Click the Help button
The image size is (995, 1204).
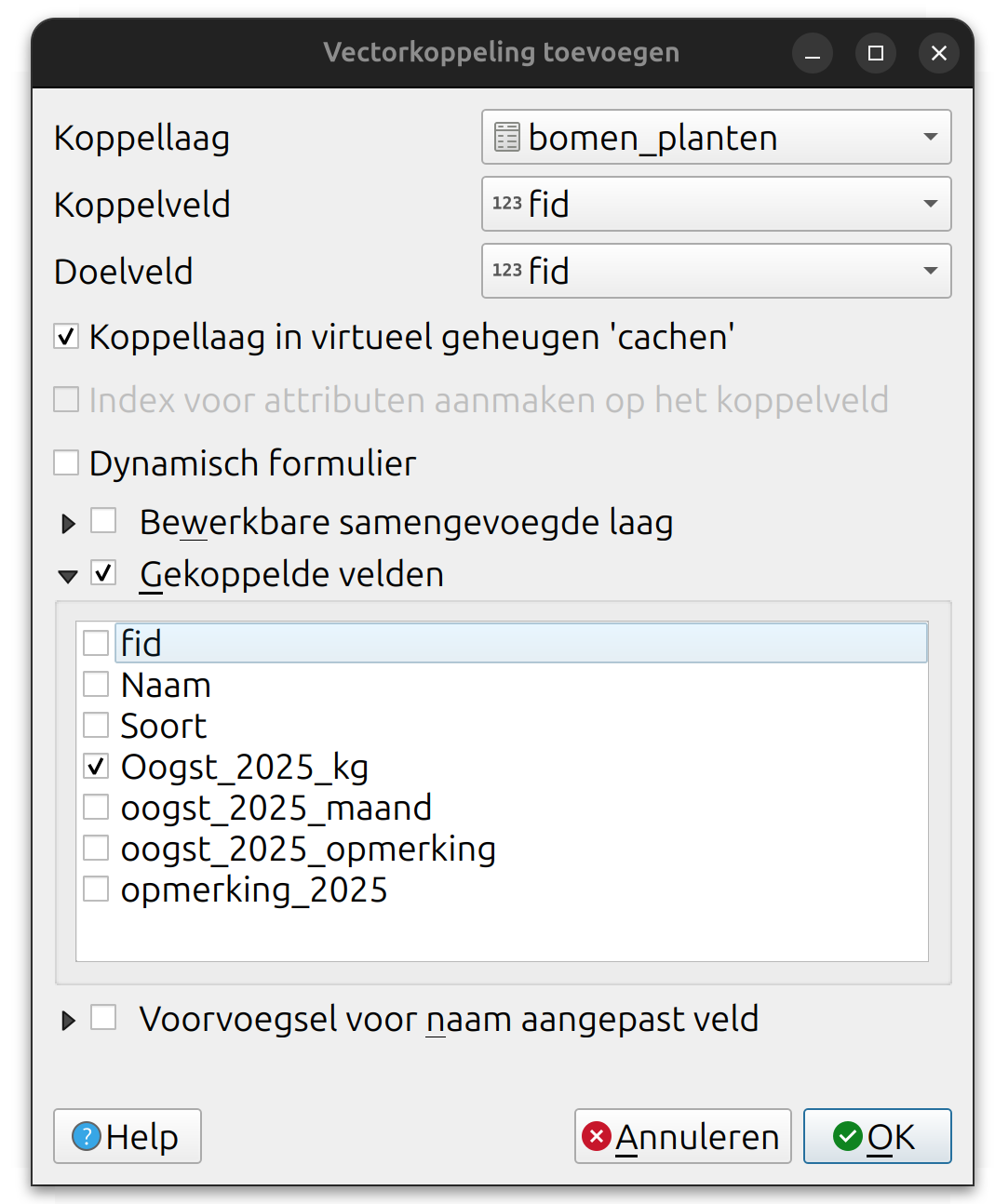128,1136
